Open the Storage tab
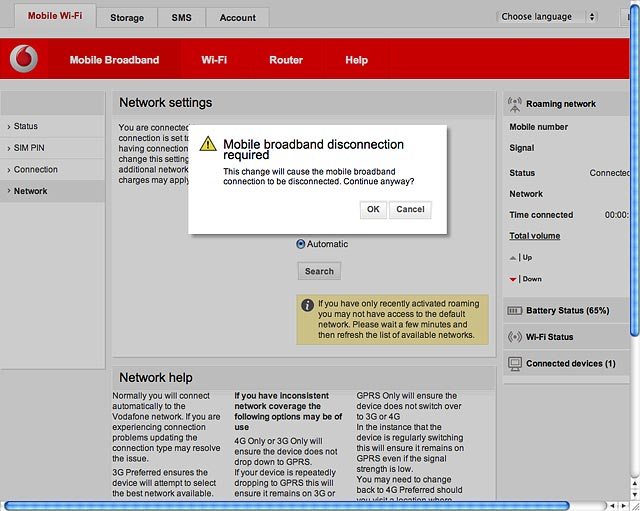The width and height of the screenshot is (640, 511). 127,18
